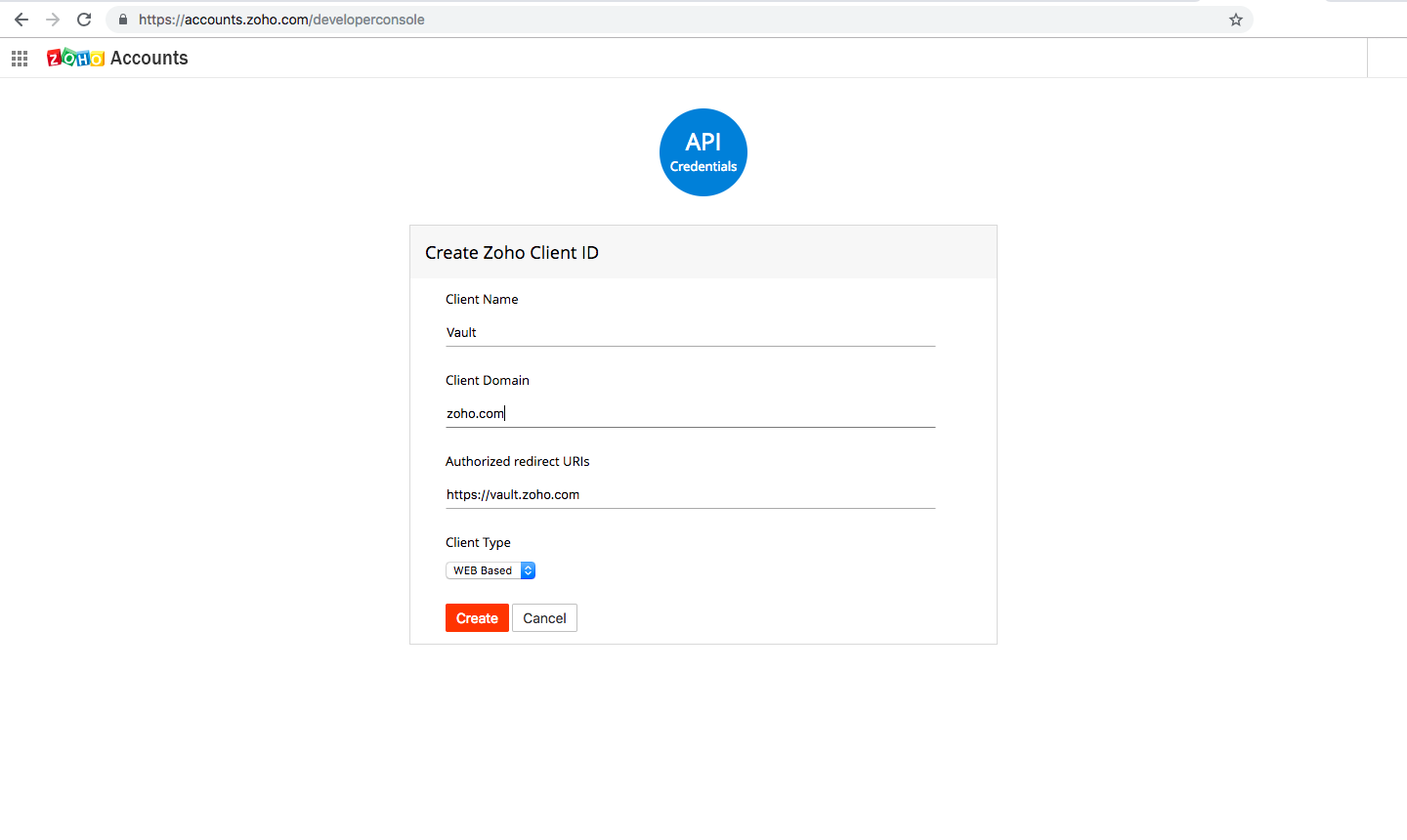1407x840 pixels.
Task: Open the Zoho apps grid menu
Action: (x=20, y=59)
